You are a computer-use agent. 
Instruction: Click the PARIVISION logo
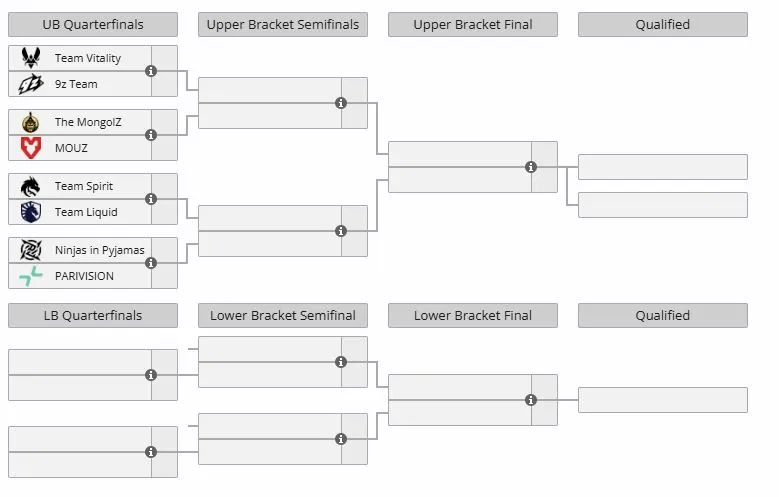(x=31, y=276)
